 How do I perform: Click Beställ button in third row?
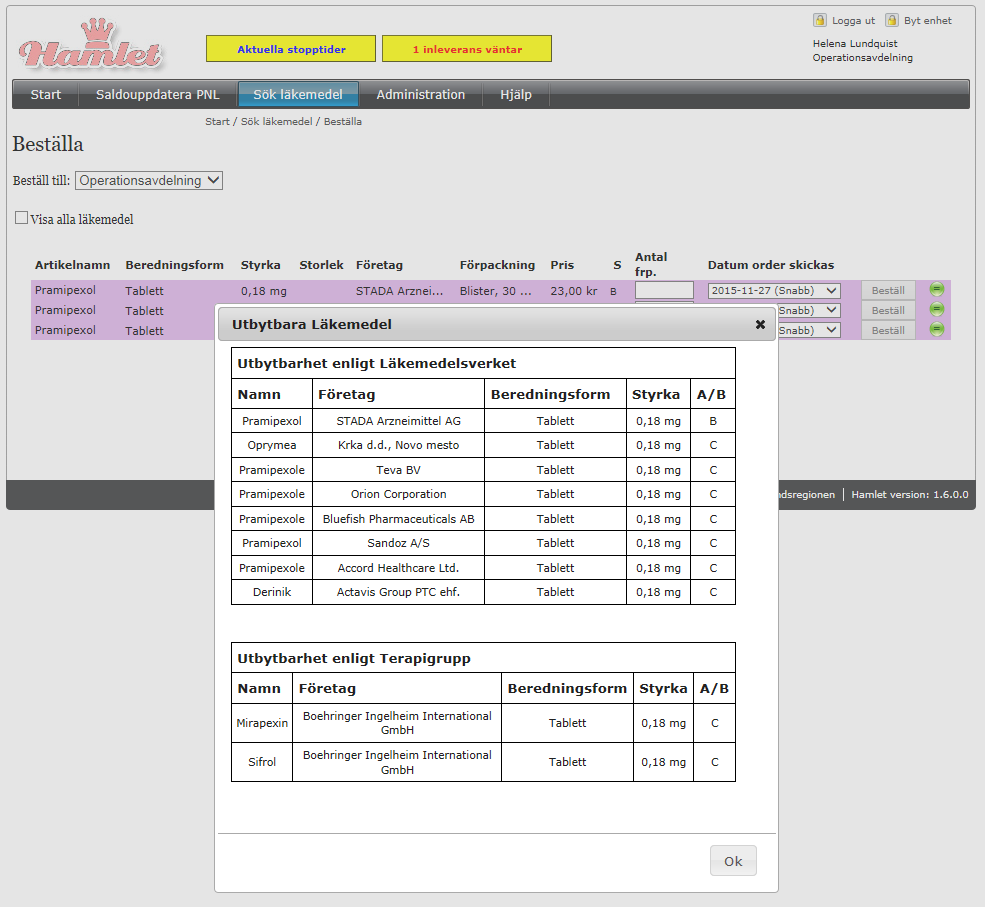pos(888,330)
